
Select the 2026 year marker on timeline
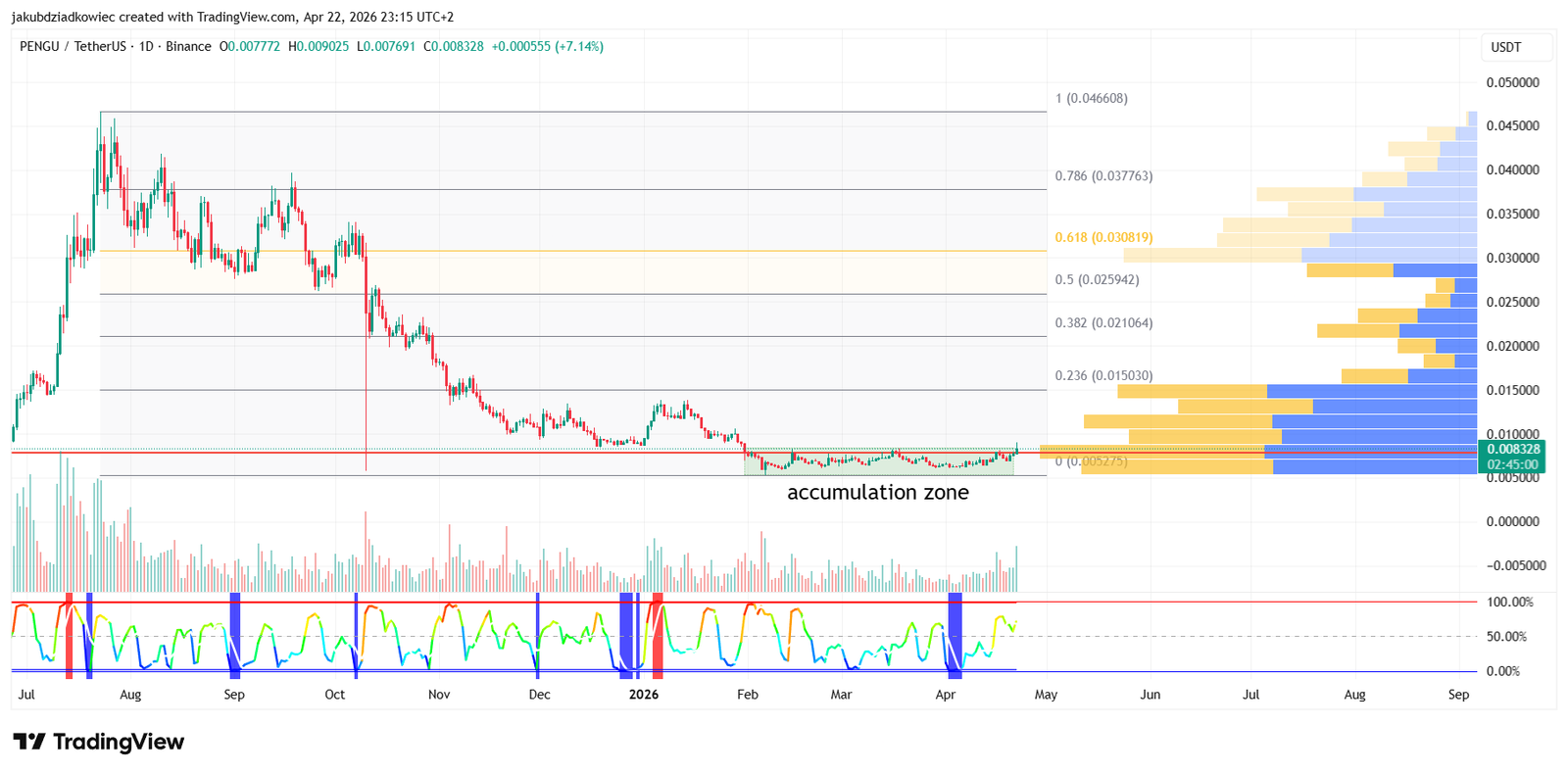(x=644, y=695)
